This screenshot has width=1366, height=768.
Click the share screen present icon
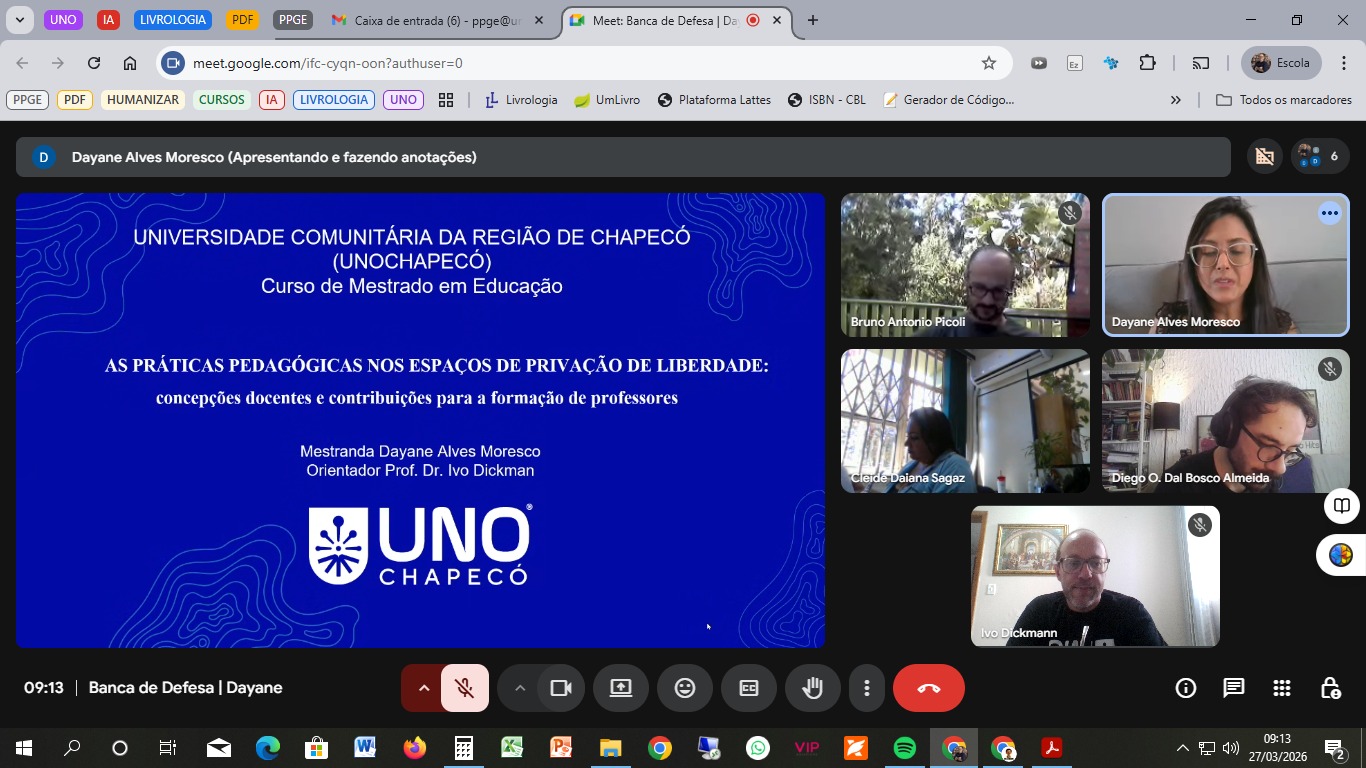621,688
